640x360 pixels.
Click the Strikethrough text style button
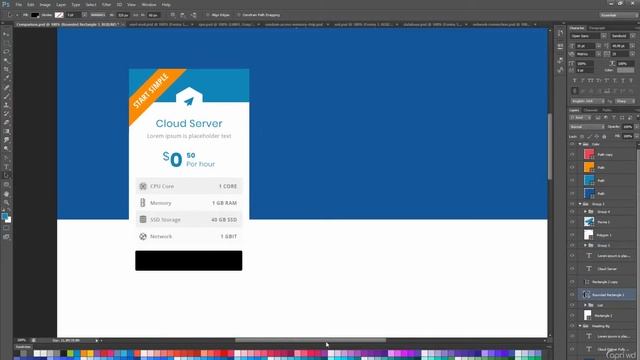pos(631,81)
